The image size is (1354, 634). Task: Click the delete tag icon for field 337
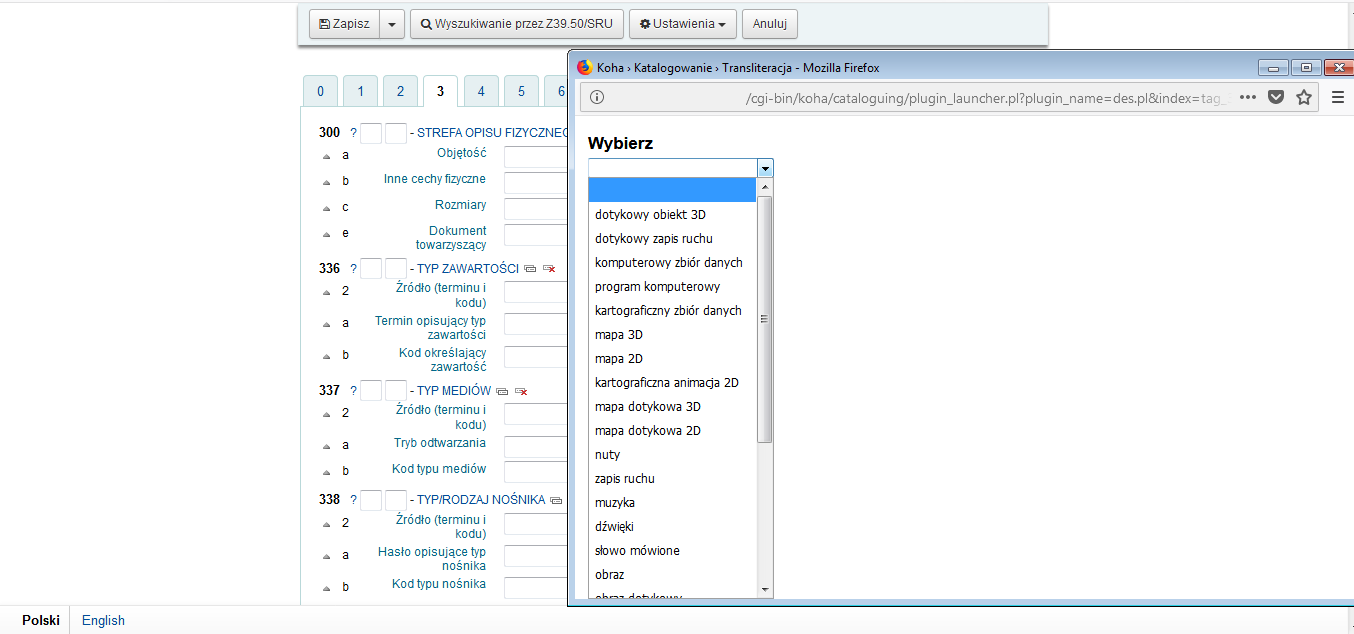point(521,391)
